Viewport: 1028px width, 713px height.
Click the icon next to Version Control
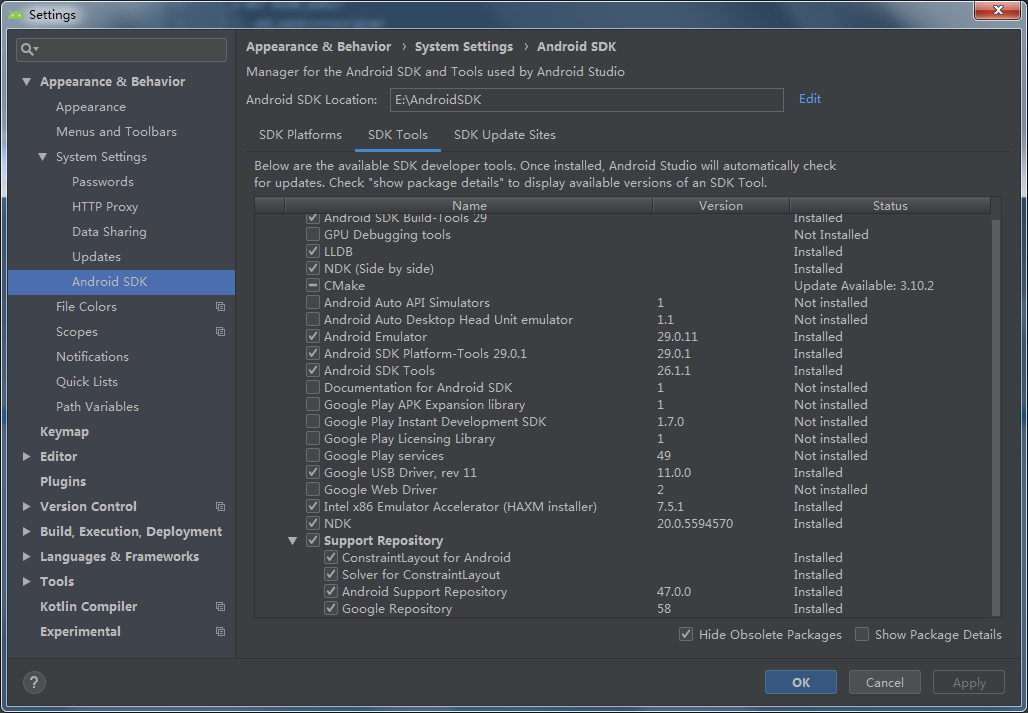pyautogui.click(x=219, y=506)
